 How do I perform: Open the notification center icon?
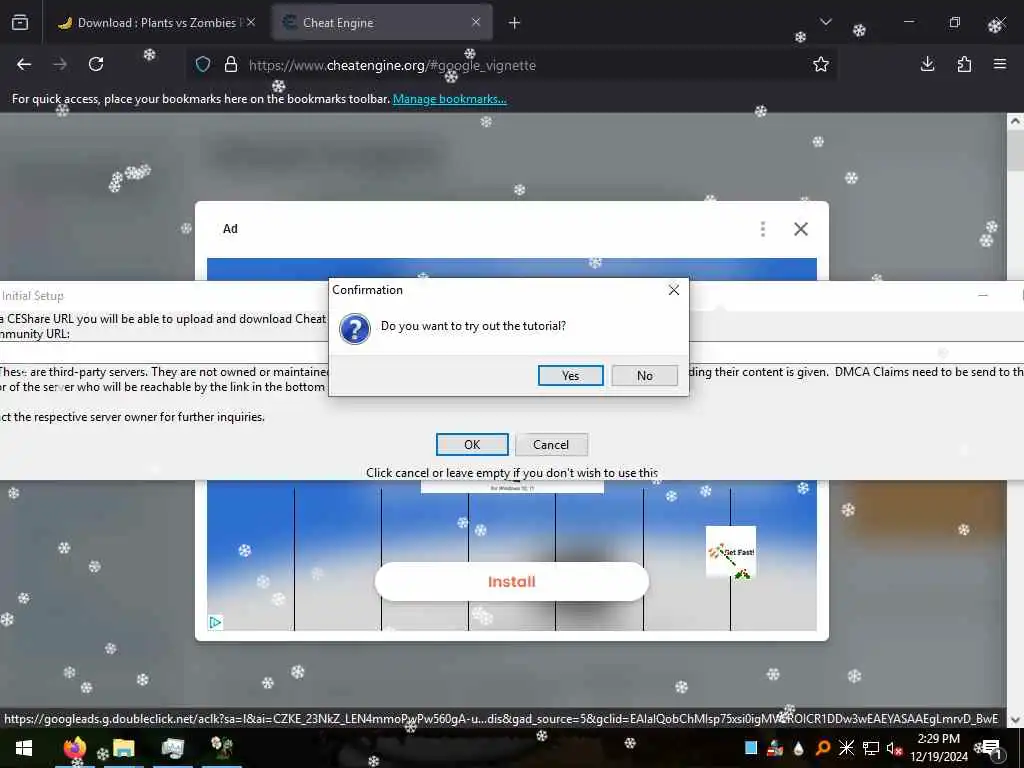992,749
